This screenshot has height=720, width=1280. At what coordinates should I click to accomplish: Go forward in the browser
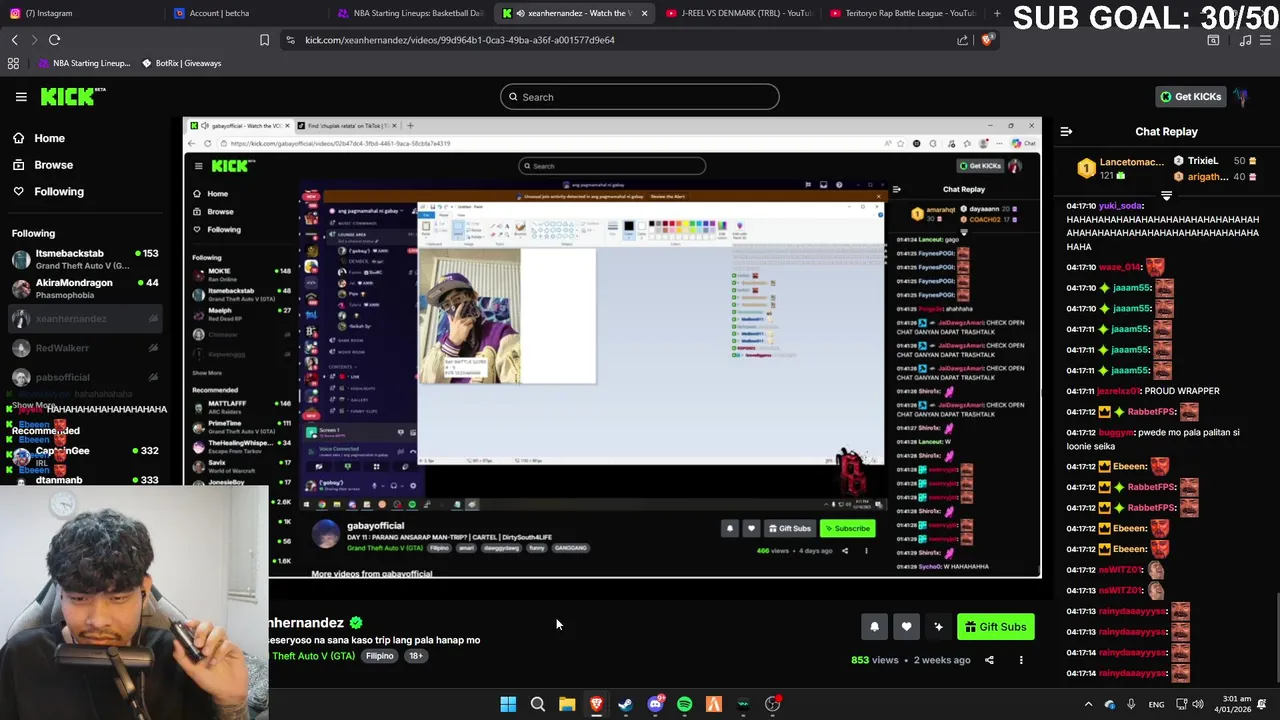pyautogui.click(x=33, y=40)
